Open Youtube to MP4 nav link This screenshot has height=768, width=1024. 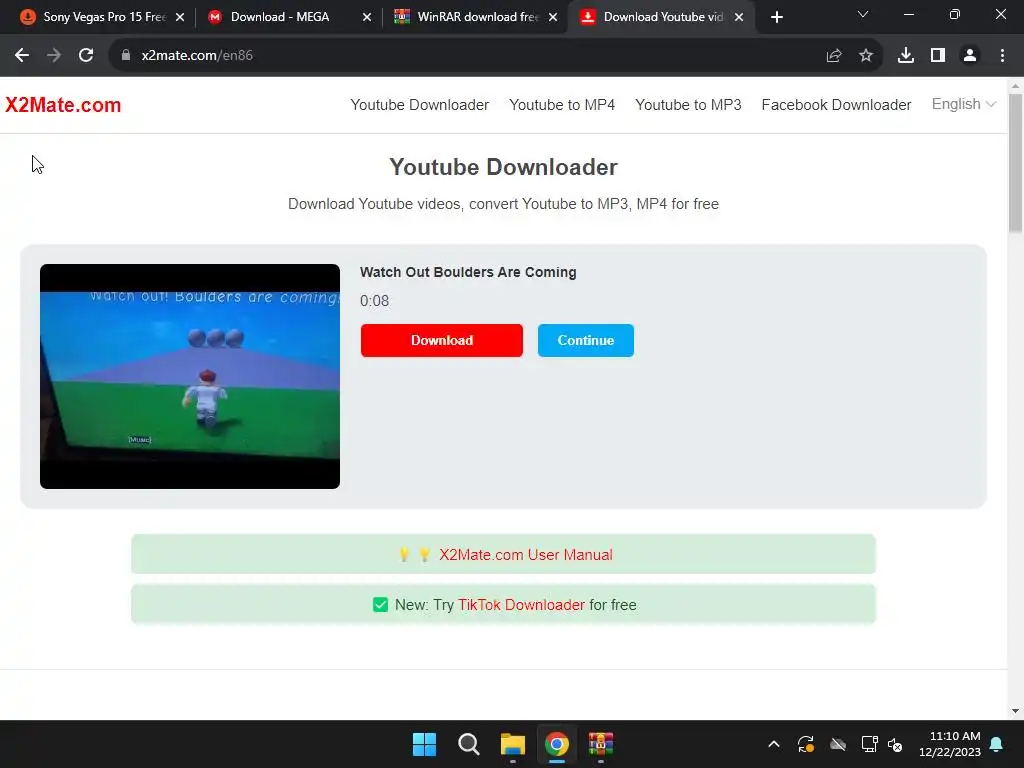pos(562,105)
